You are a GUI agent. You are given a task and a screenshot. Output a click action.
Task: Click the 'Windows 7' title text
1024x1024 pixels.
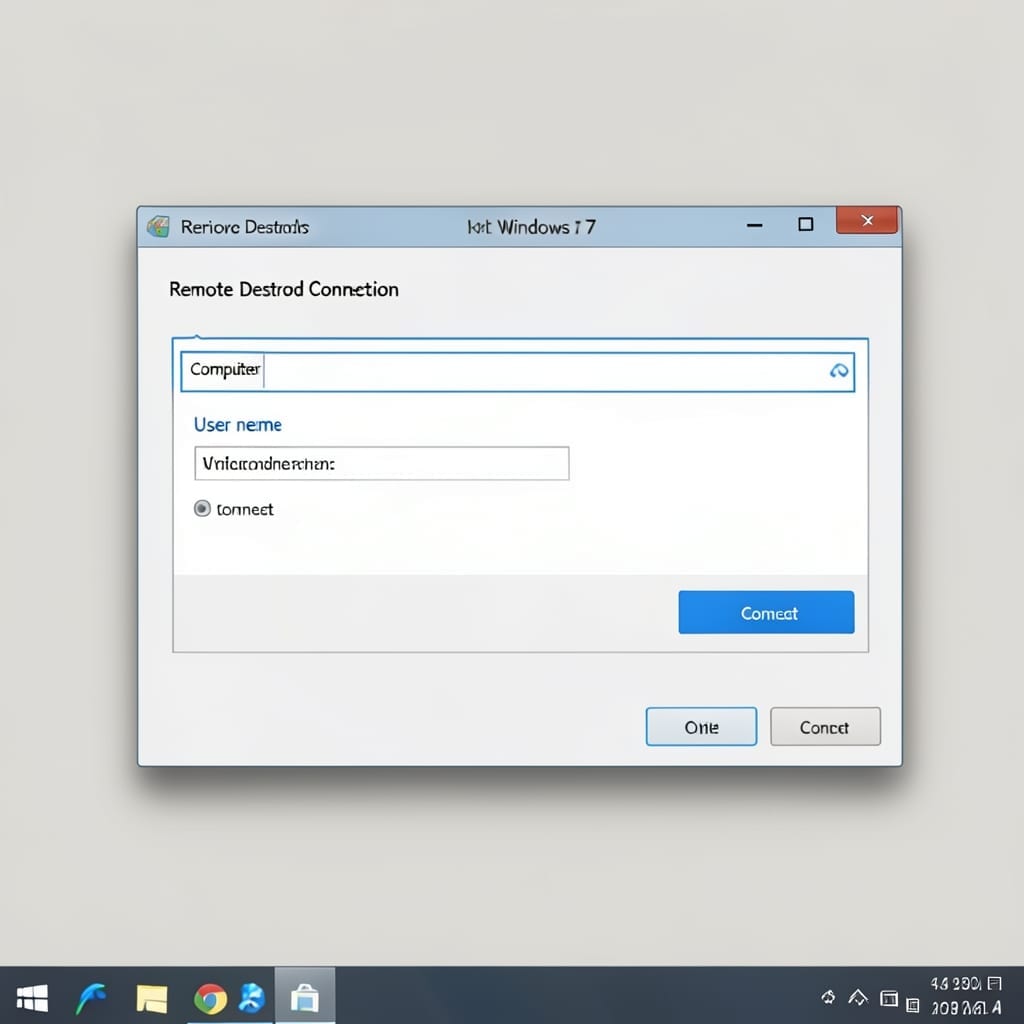tap(546, 227)
